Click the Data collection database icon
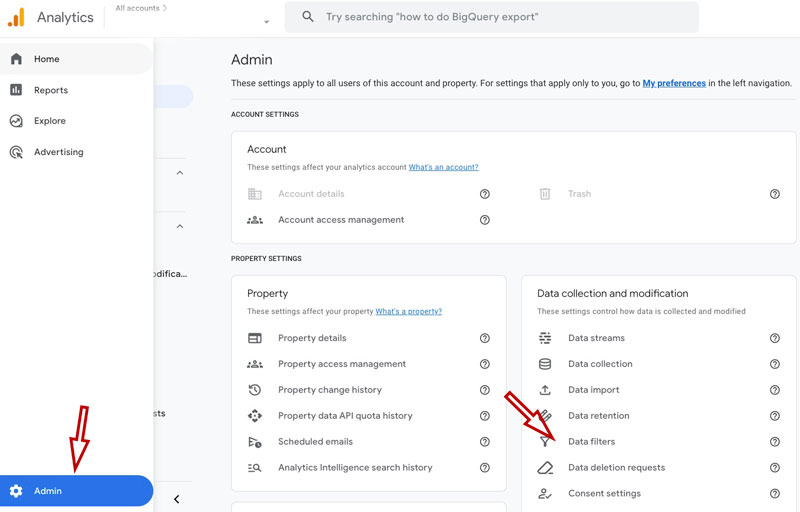Screen dimensions: 800x512 [x=545, y=364]
